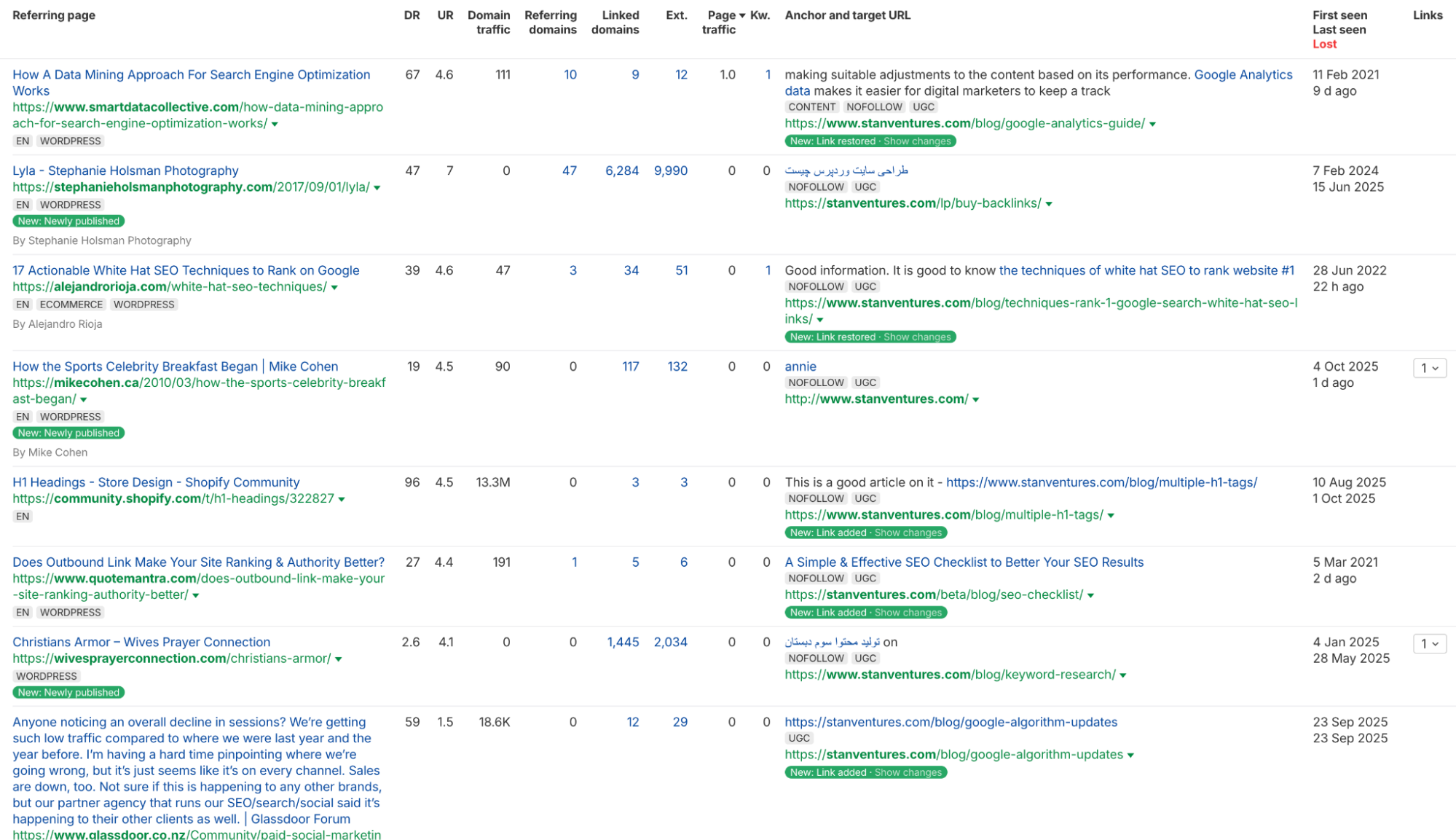Viewport: 1456px width, 840px height.
Task: Expand the URL options chevron on the mikecohen.ca link
Action: [84, 399]
